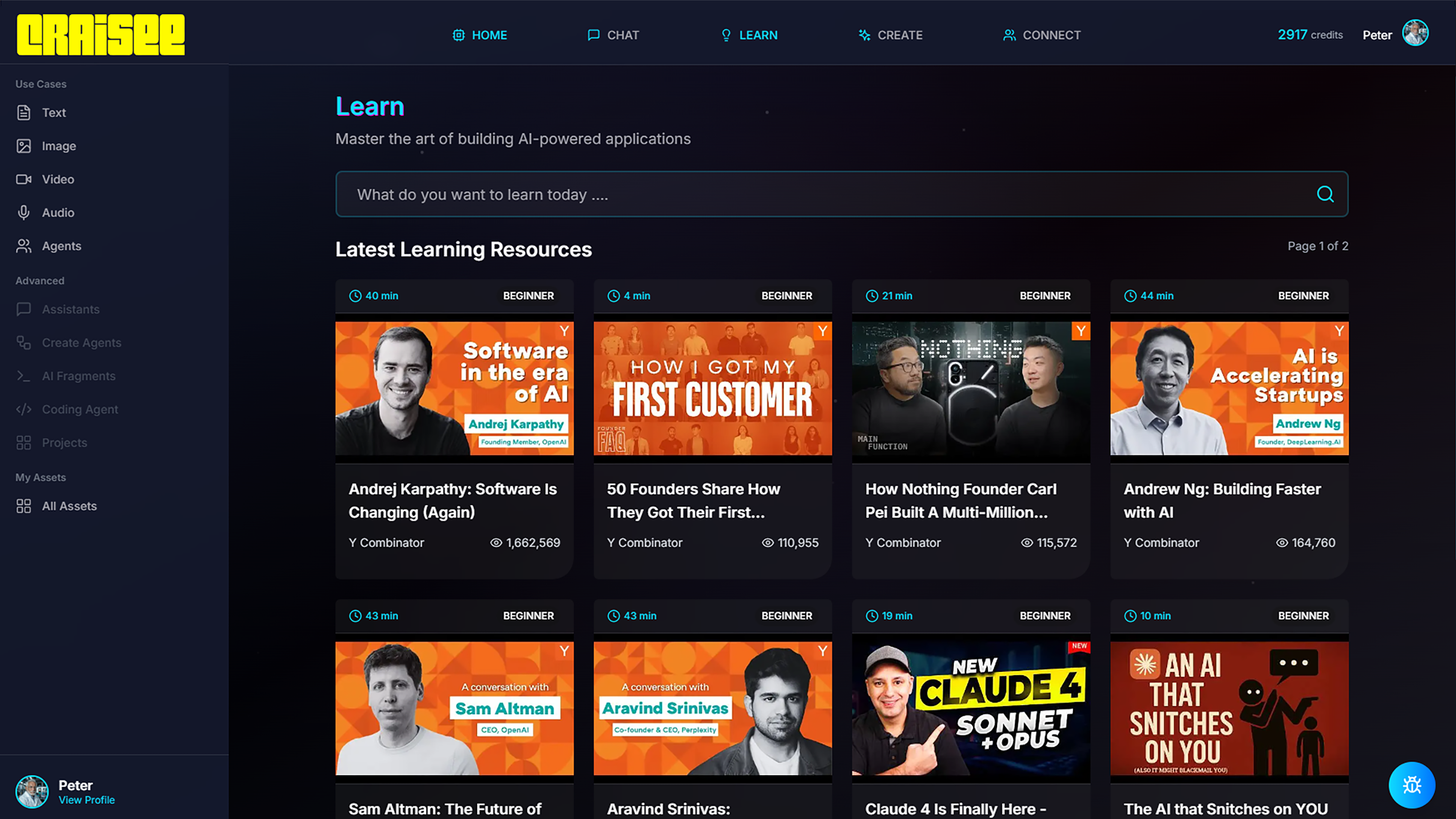The width and height of the screenshot is (1456, 819).
Task: Open the Aravind Srinivas video thumbnail
Action: click(x=713, y=708)
